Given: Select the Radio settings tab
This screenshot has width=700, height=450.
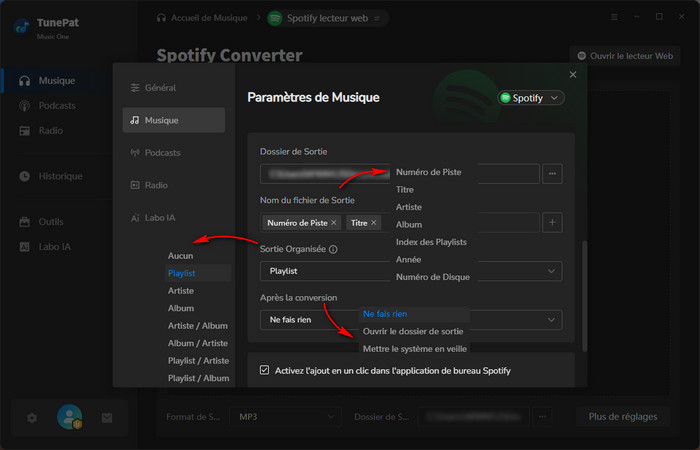Looking at the screenshot, I should coord(174,185).
